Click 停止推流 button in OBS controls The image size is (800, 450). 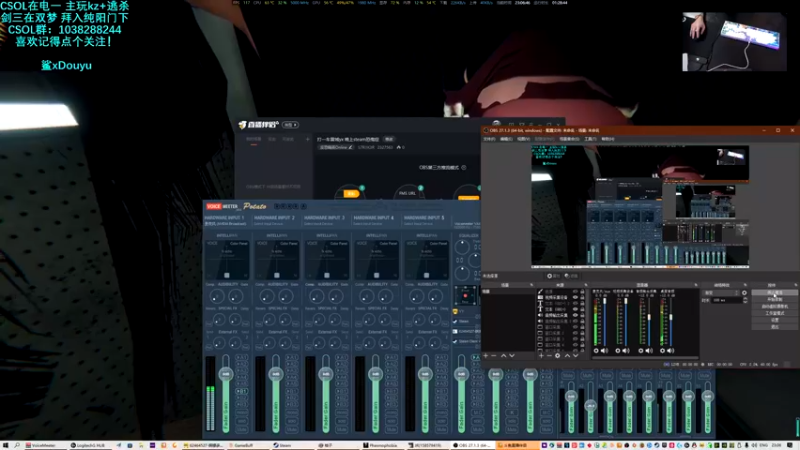(774, 293)
